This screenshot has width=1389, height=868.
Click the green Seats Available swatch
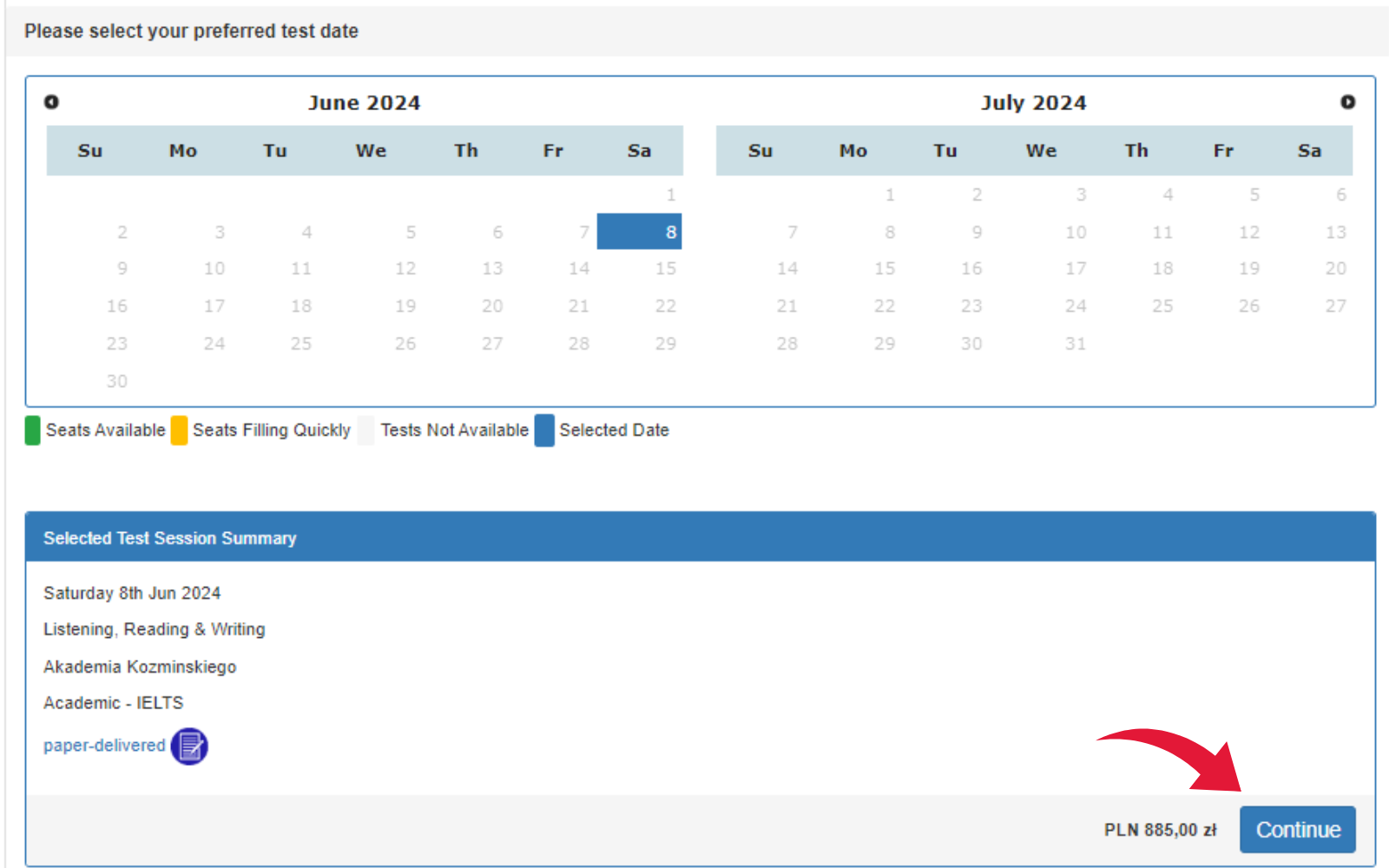(x=32, y=431)
